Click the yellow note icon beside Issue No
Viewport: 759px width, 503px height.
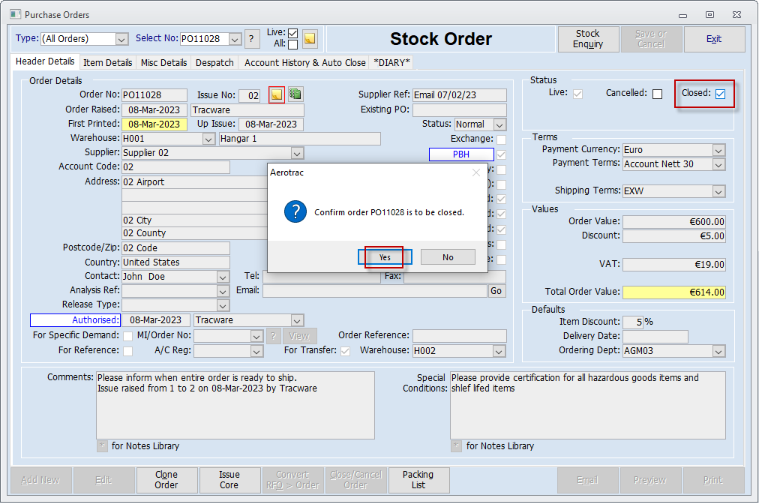[276, 95]
